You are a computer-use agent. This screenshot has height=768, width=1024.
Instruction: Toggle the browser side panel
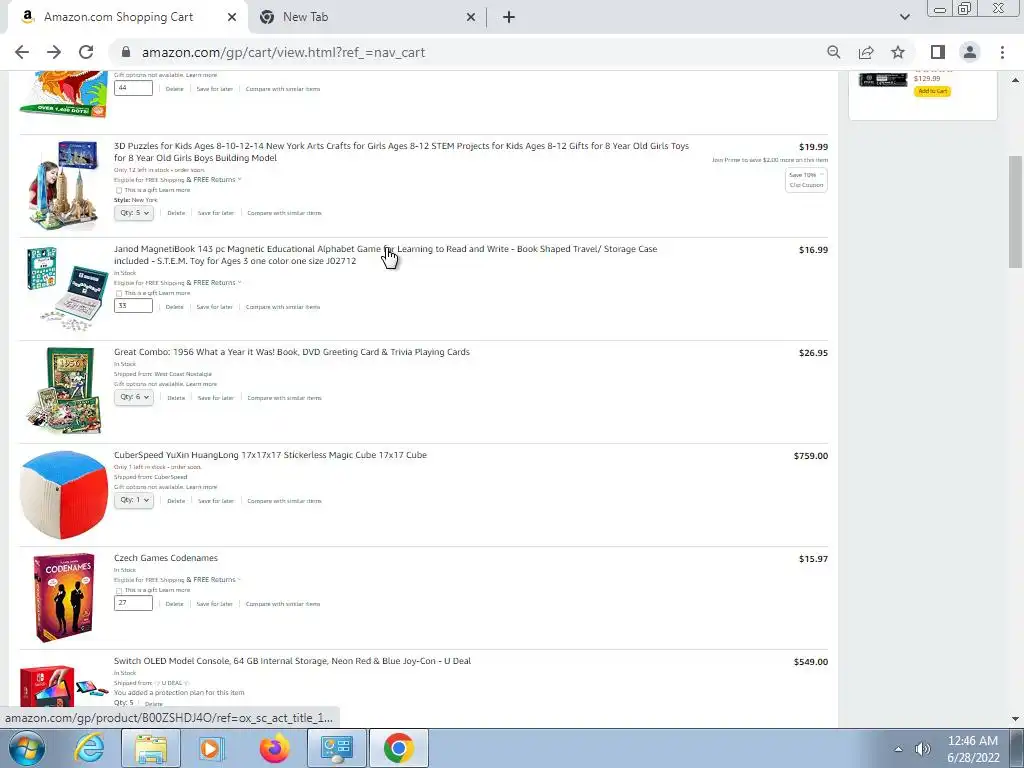938,52
